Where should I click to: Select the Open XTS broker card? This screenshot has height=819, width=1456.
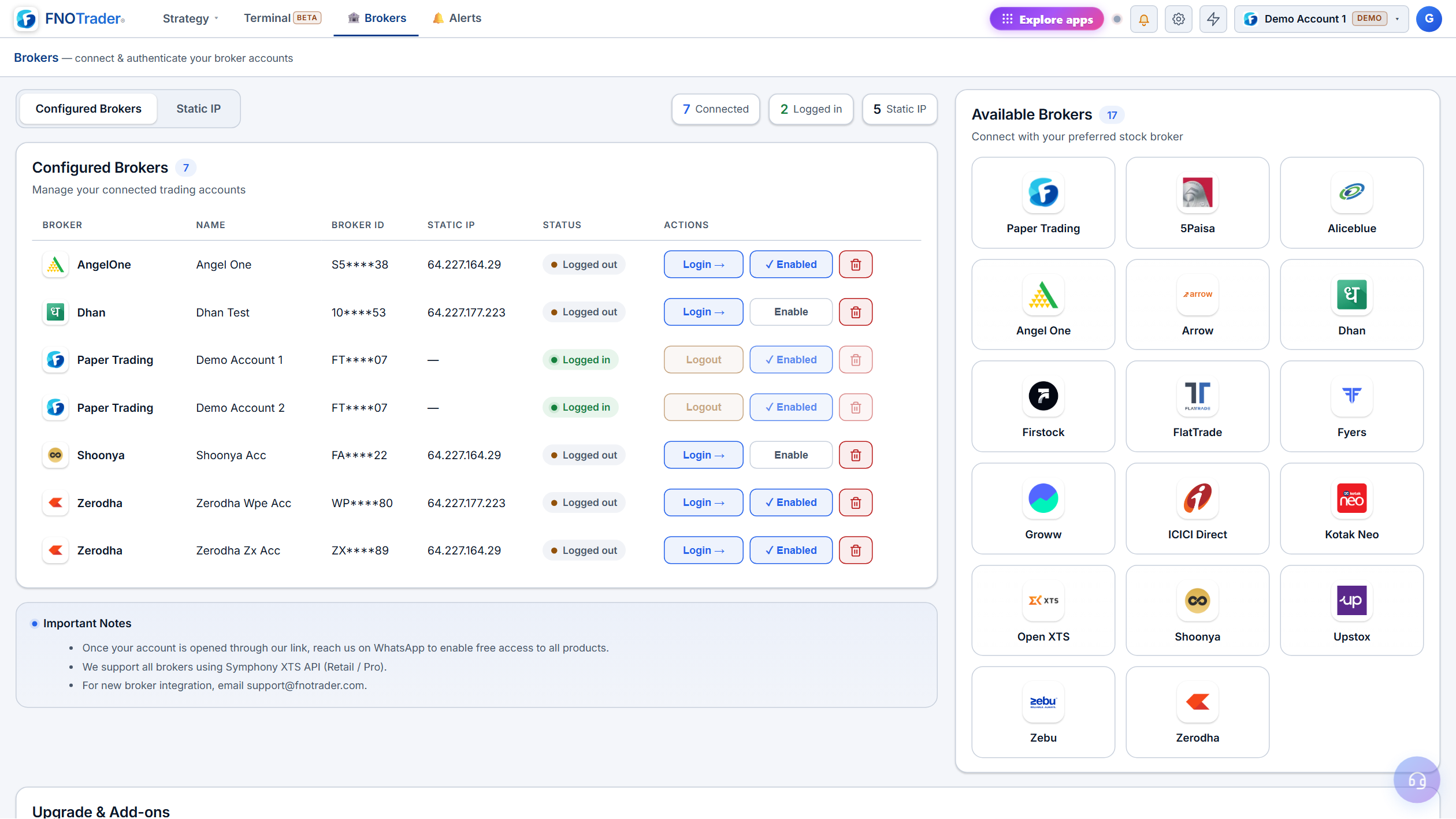(1043, 610)
